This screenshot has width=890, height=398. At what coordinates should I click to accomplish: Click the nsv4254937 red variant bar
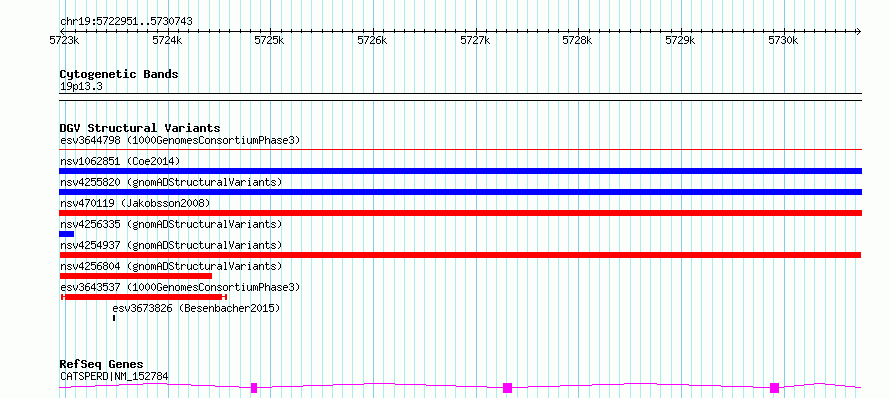point(460,255)
